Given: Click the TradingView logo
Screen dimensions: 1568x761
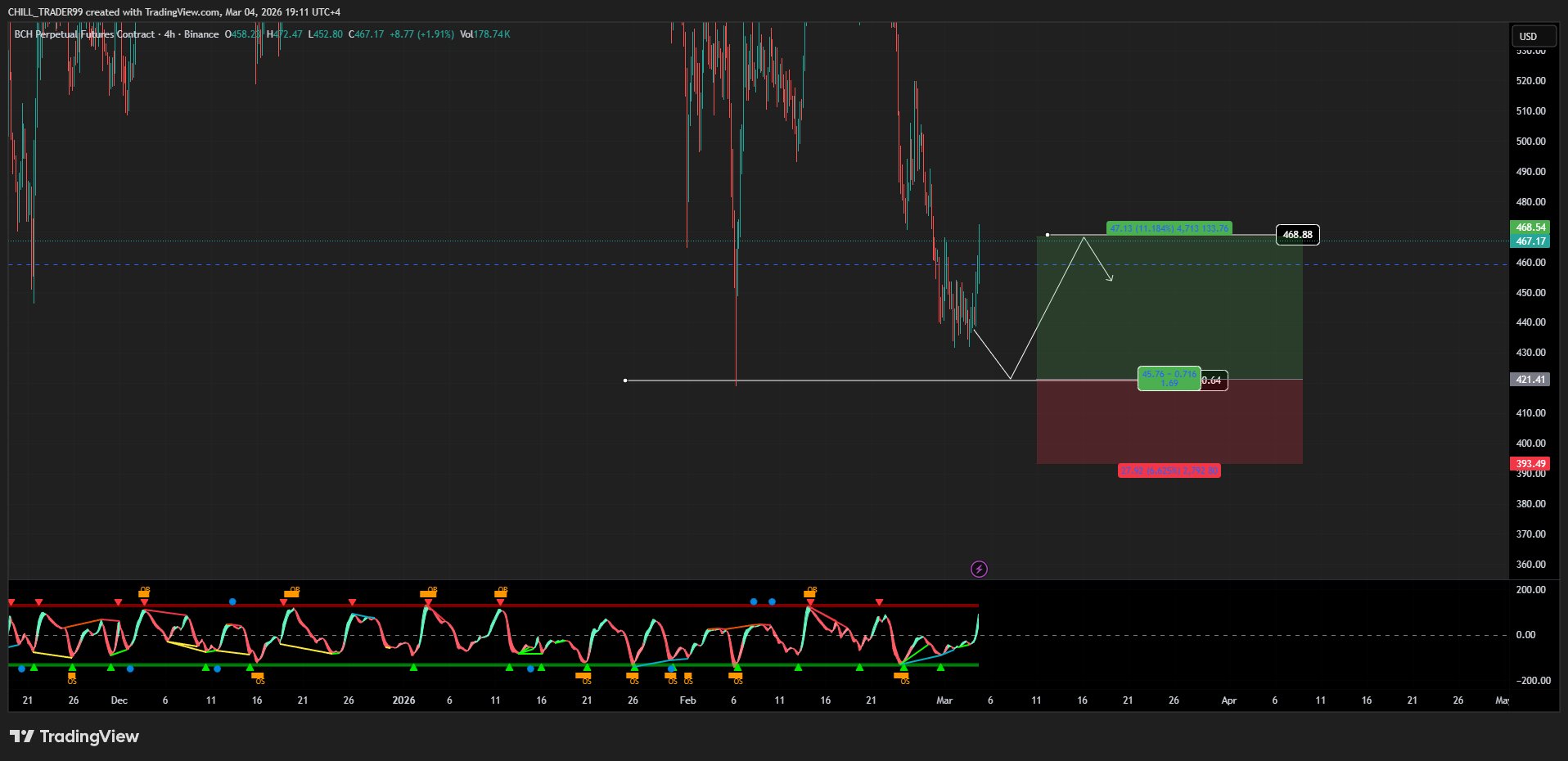Looking at the screenshot, I should 74,736.
